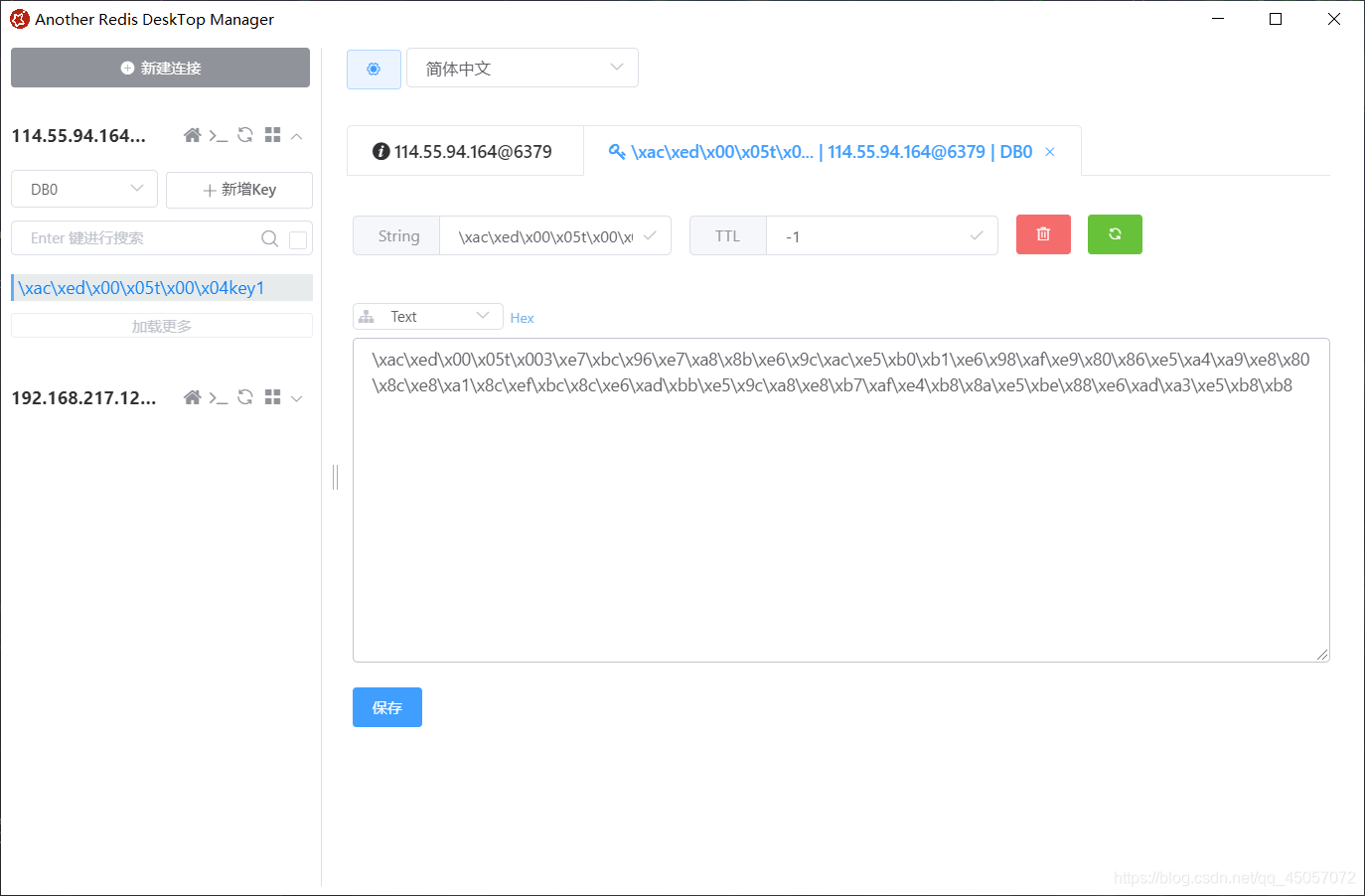Click 加载更多 to load more keys

tap(162, 326)
